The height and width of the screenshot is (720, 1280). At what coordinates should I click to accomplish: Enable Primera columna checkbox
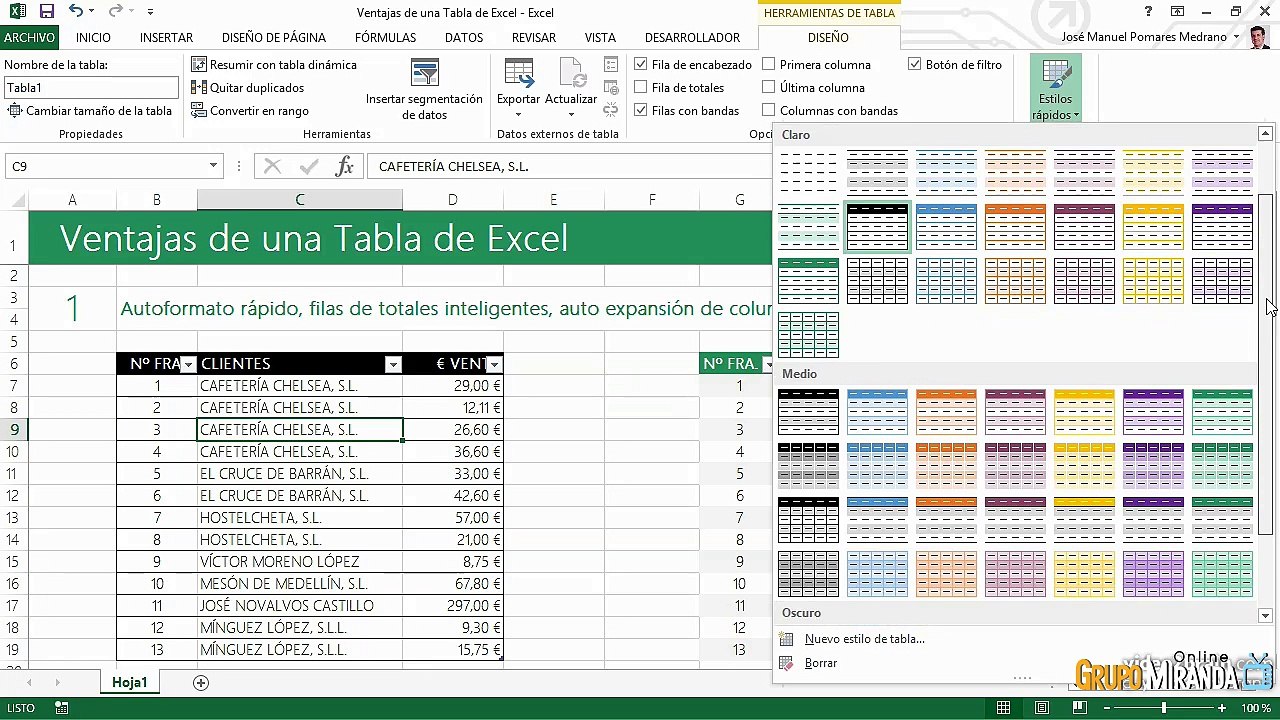point(769,65)
